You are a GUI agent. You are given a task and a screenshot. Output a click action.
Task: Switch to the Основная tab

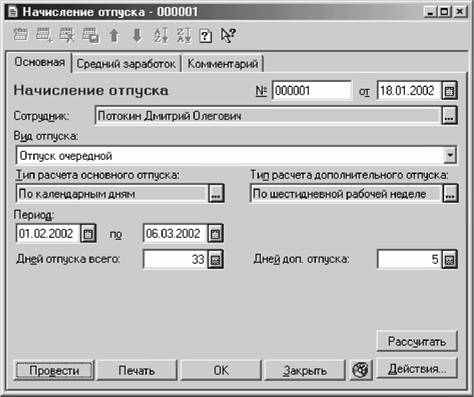point(39,62)
